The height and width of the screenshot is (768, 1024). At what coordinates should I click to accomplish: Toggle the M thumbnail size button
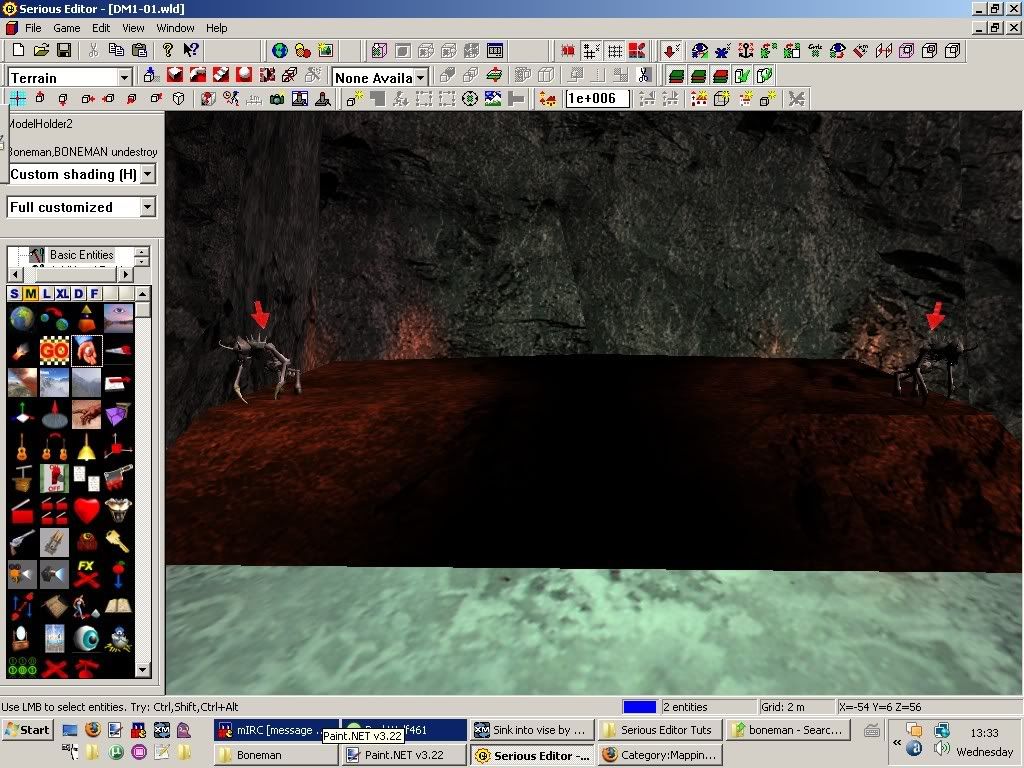pos(31,293)
